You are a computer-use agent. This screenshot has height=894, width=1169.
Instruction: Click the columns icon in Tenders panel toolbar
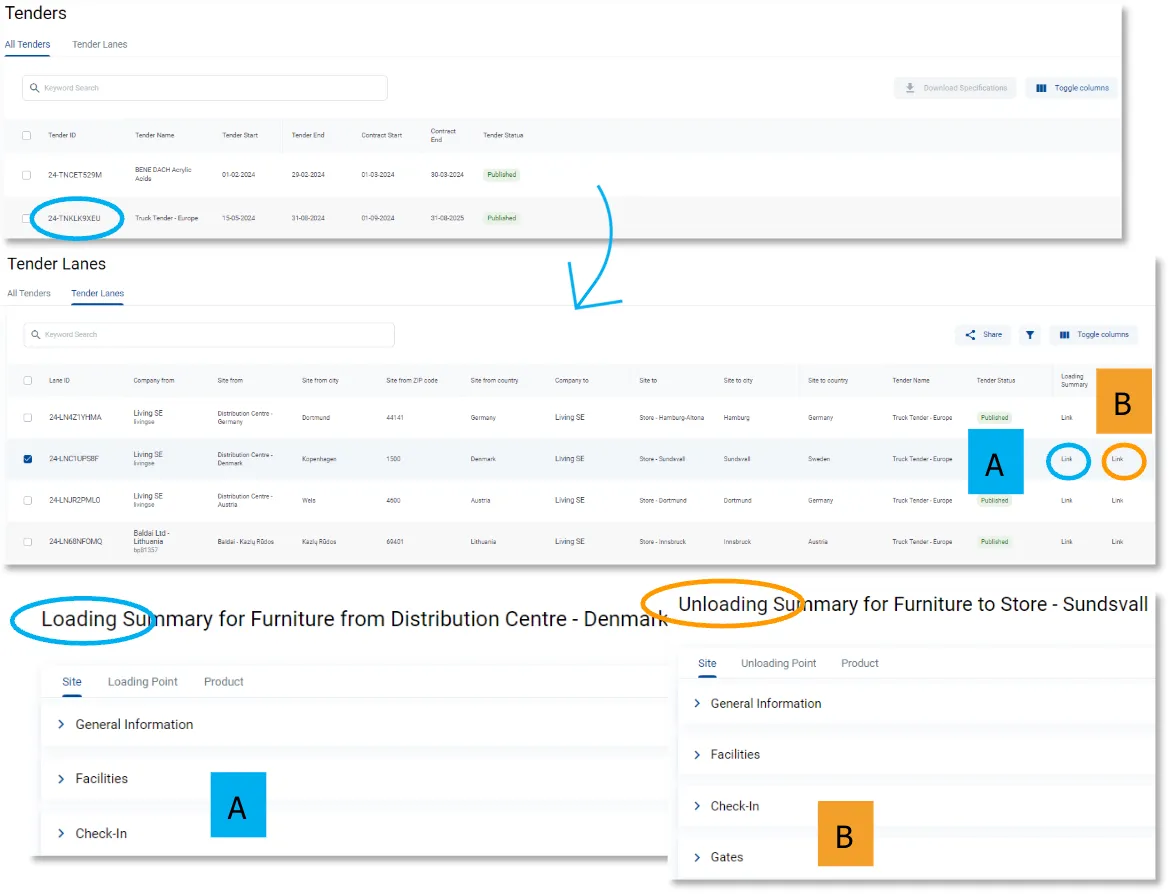coord(1041,88)
